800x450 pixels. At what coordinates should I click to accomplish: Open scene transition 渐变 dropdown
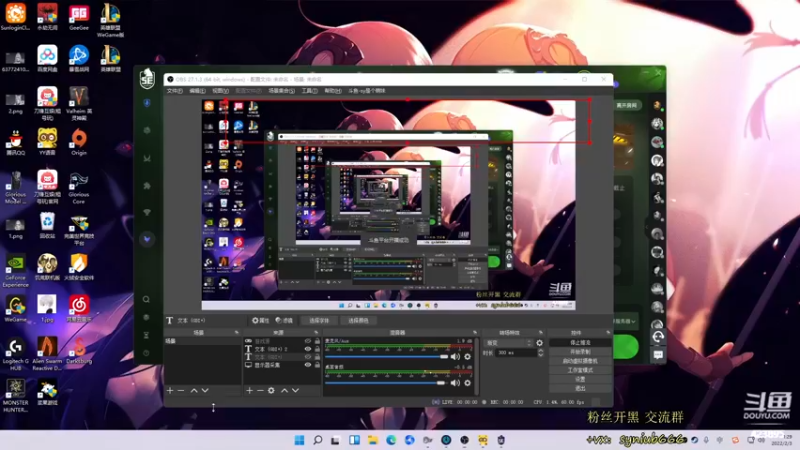509,343
